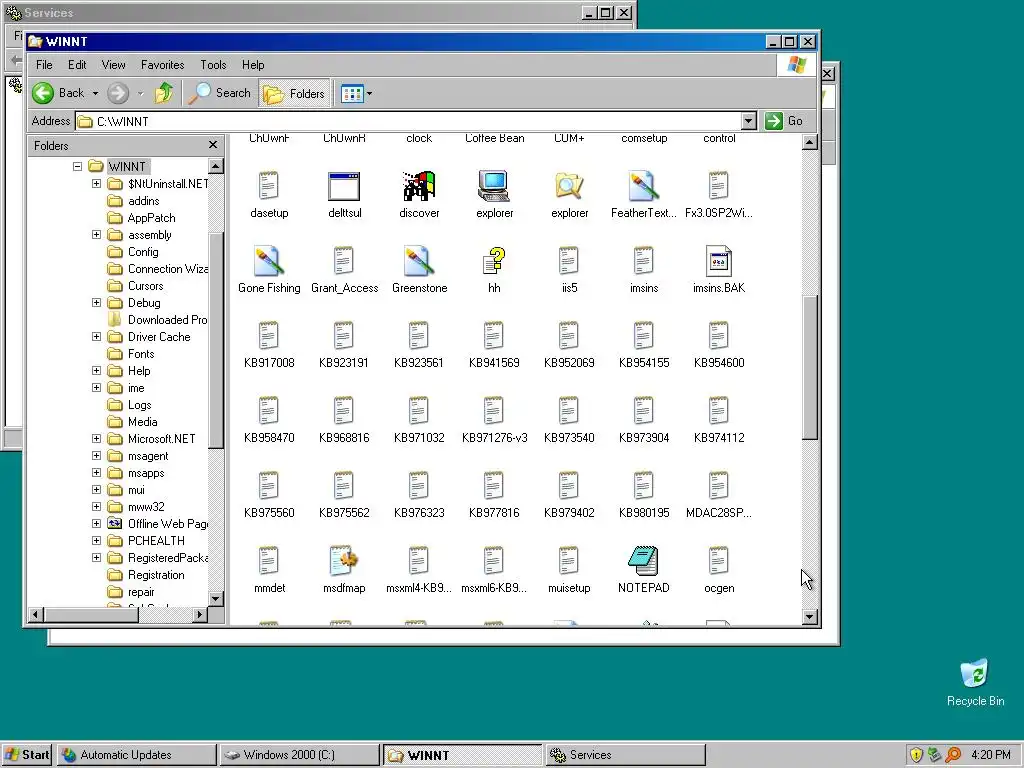The width and height of the screenshot is (1024, 768).
Task: Open the address bar dropdown
Action: coord(749,121)
